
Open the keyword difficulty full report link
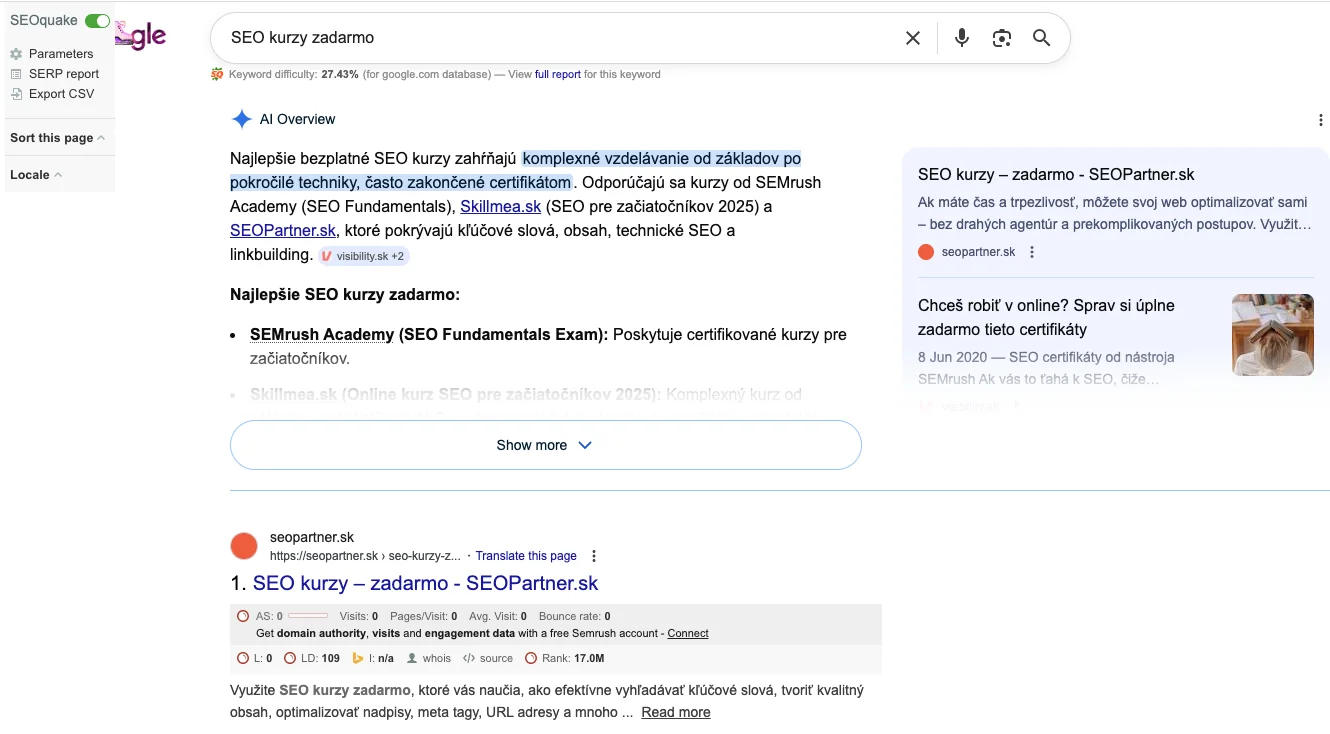[557, 74]
